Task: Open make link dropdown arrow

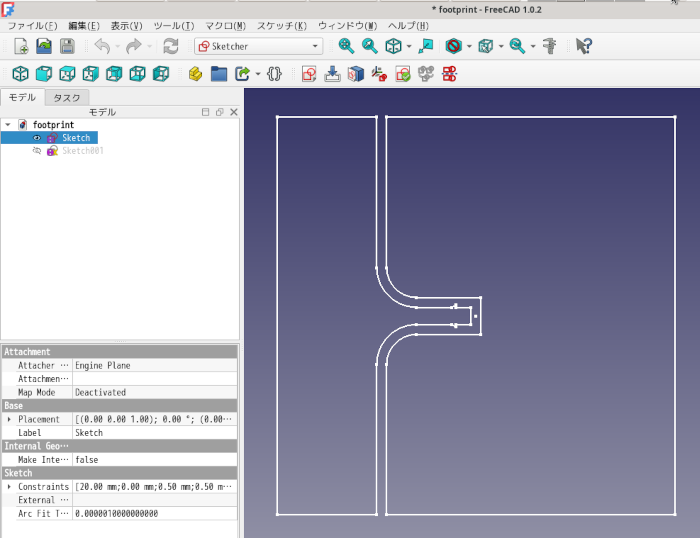Action: click(x=258, y=74)
